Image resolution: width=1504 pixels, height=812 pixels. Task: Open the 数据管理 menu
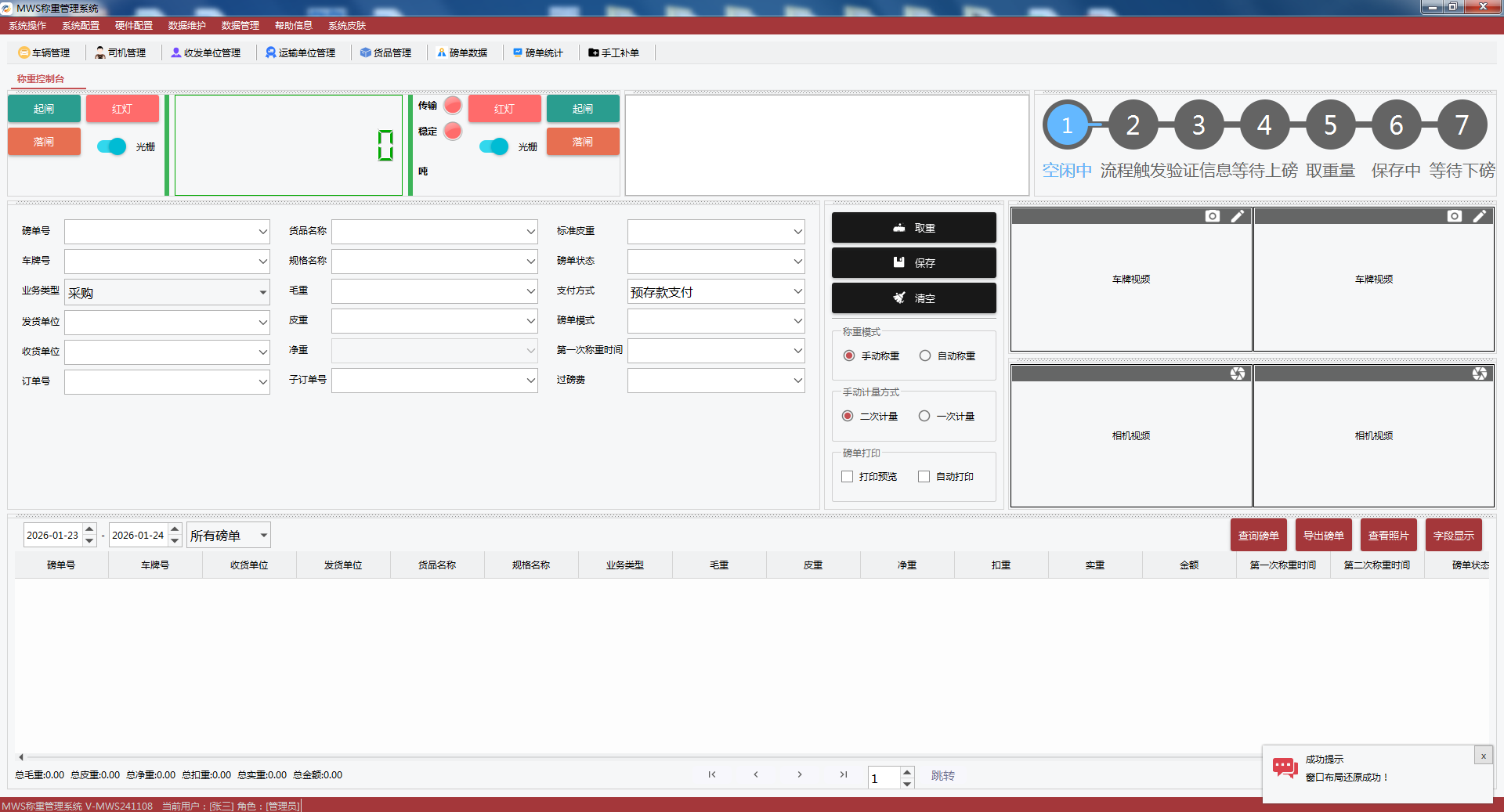240,26
